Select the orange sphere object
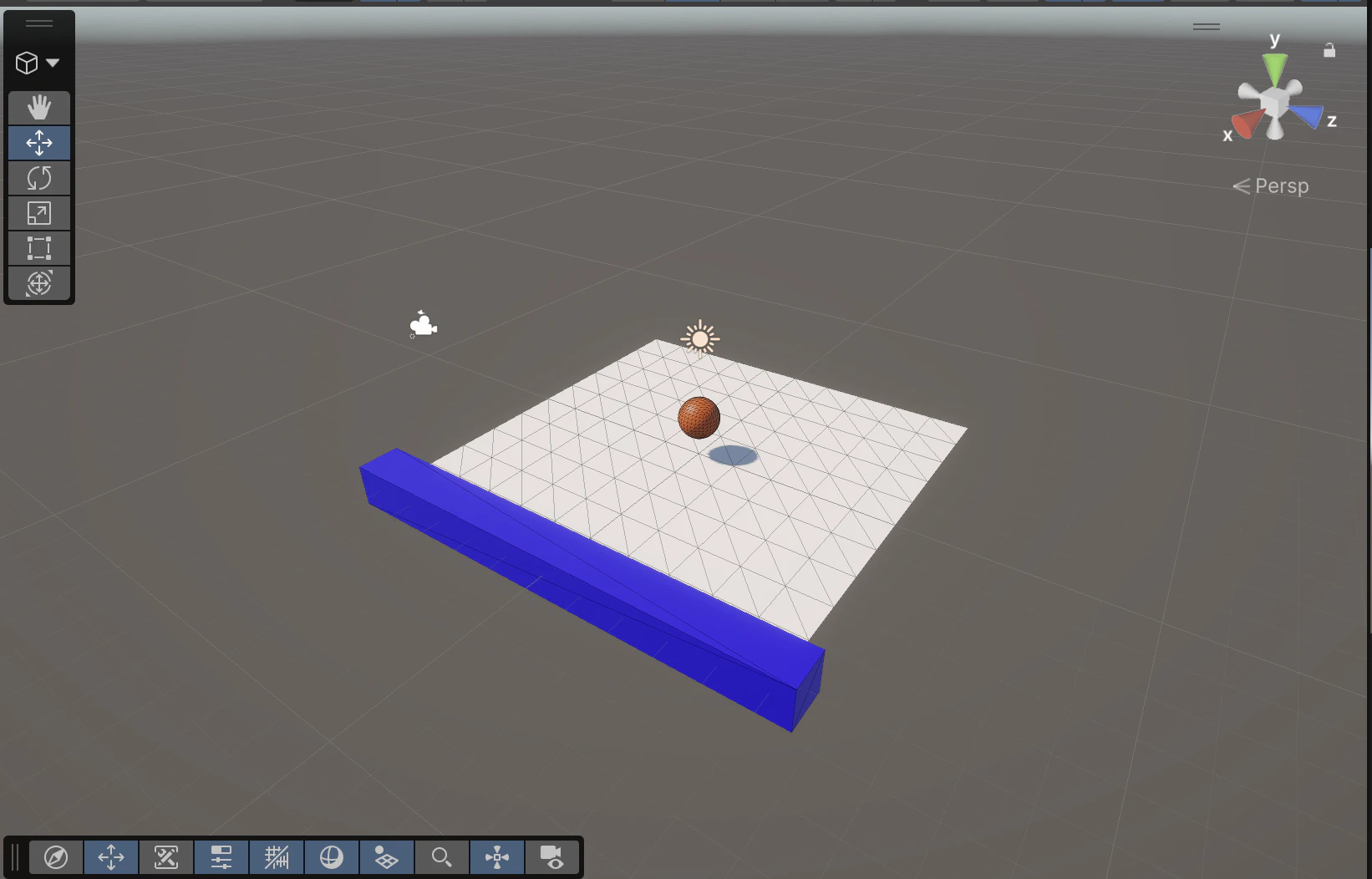Screen dimensions: 1372x879 699,417
